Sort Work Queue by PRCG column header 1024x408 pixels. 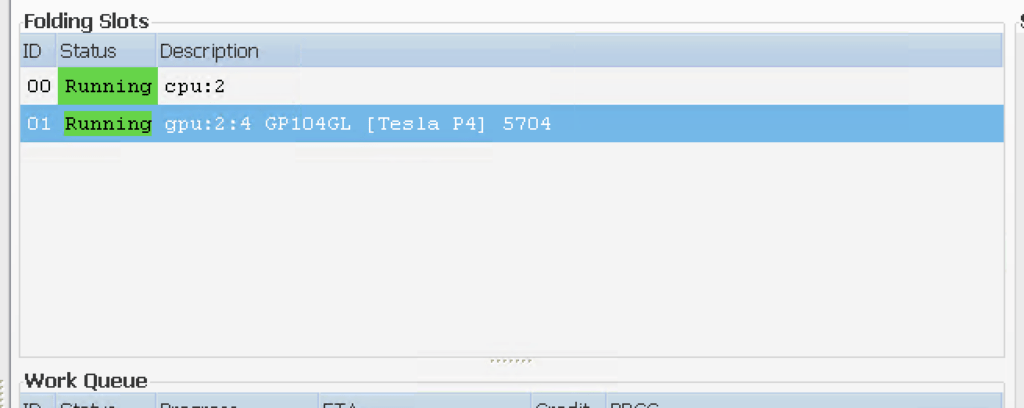point(804,401)
